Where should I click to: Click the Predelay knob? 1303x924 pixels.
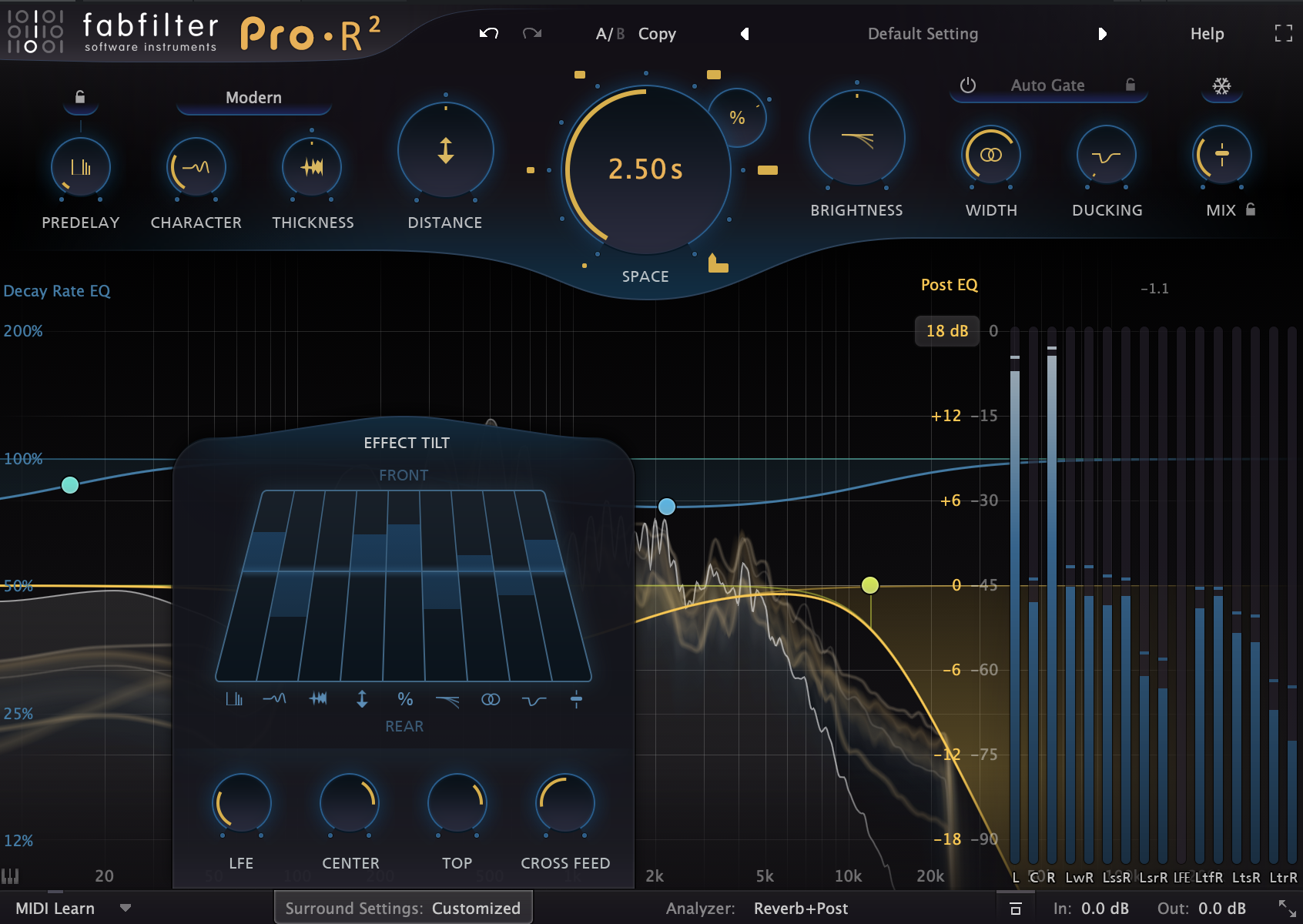coord(81,167)
